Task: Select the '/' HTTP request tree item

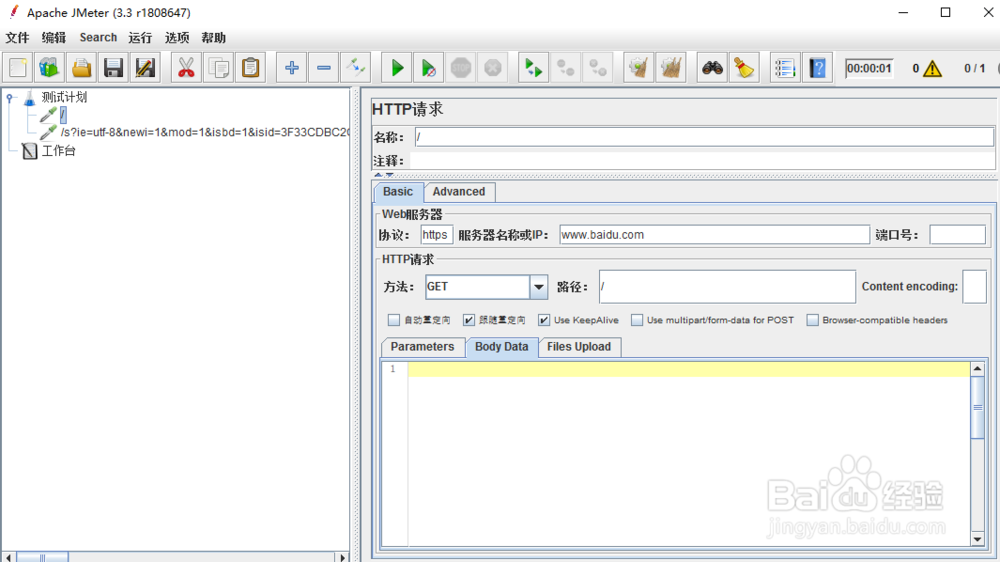Action: point(63,115)
